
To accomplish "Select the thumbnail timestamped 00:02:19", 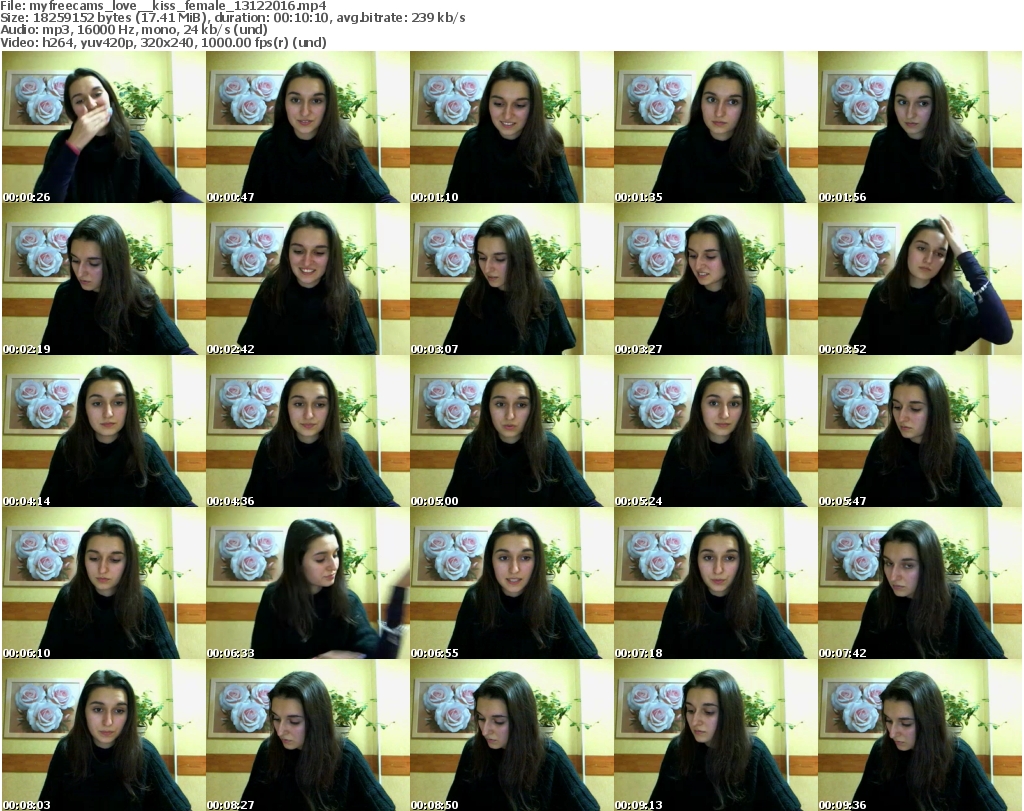I will [103, 279].
